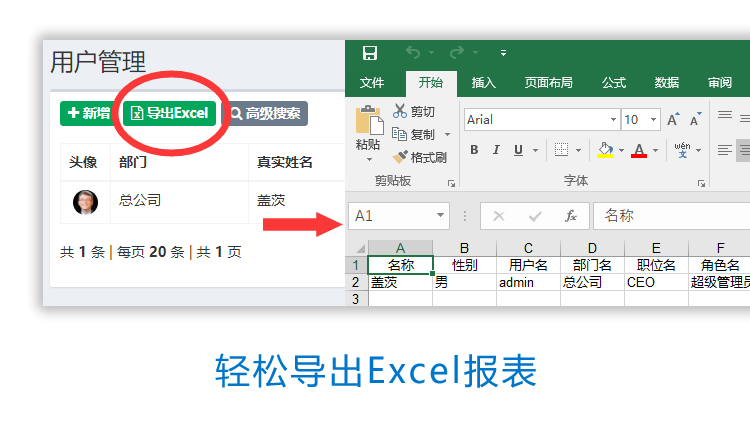The height and width of the screenshot is (430, 750).
Task: Redo the action in Excel toolbar
Action: pyautogui.click(x=457, y=52)
